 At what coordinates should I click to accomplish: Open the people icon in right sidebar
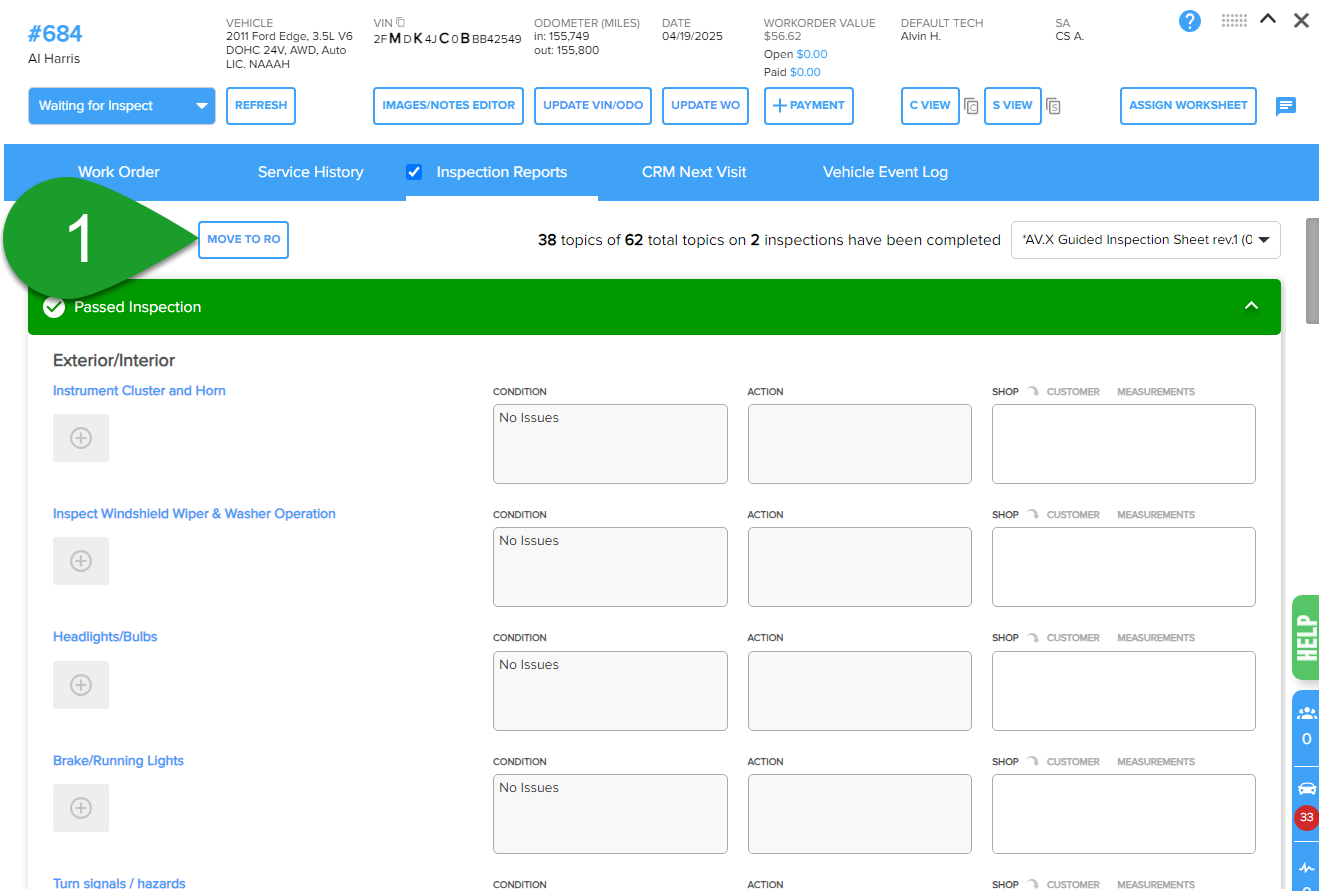point(1306,714)
